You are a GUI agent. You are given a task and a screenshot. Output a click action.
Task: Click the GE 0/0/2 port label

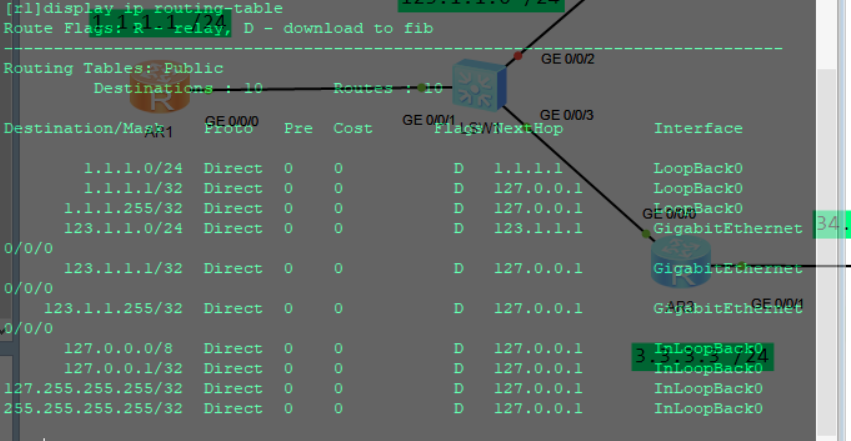pos(568,59)
